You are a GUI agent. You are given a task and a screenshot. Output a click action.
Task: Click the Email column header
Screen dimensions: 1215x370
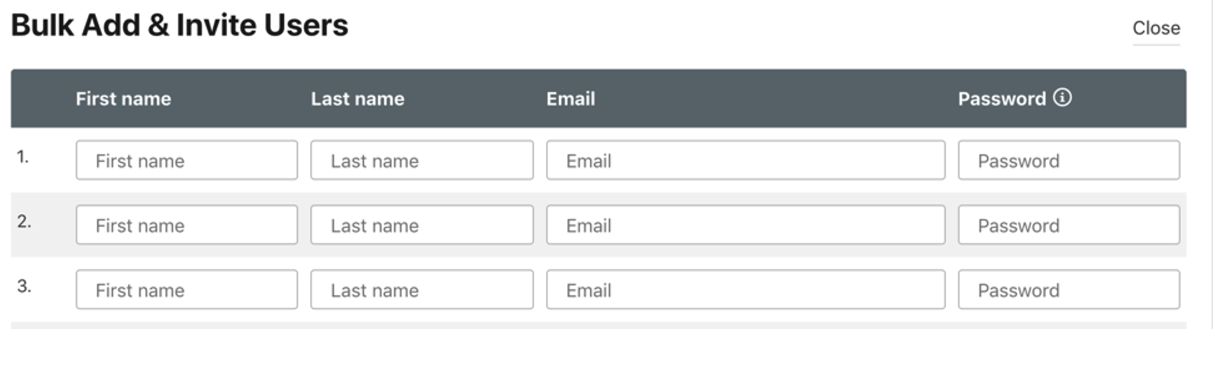pyautogui.click(x=571, y=99)
